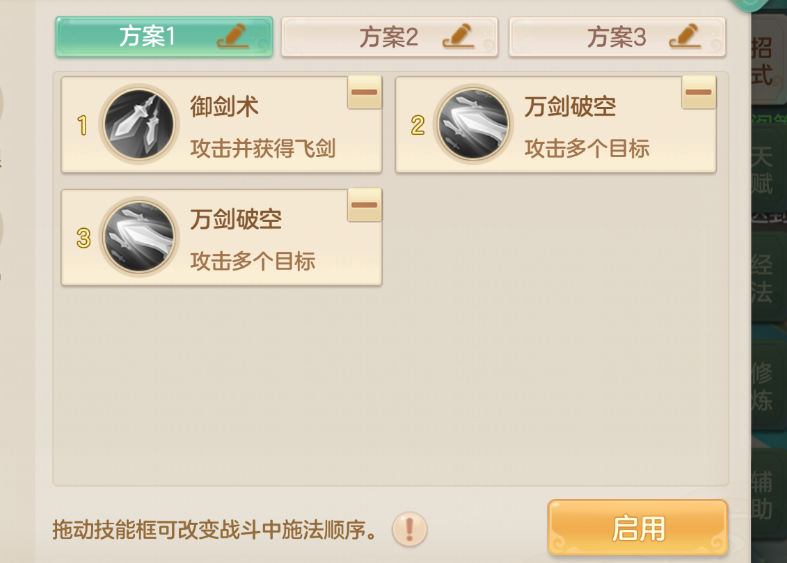Tap the 万剑破空 icon in slot 3
This screenshot has width=787, height=563.
coord(138,237)
